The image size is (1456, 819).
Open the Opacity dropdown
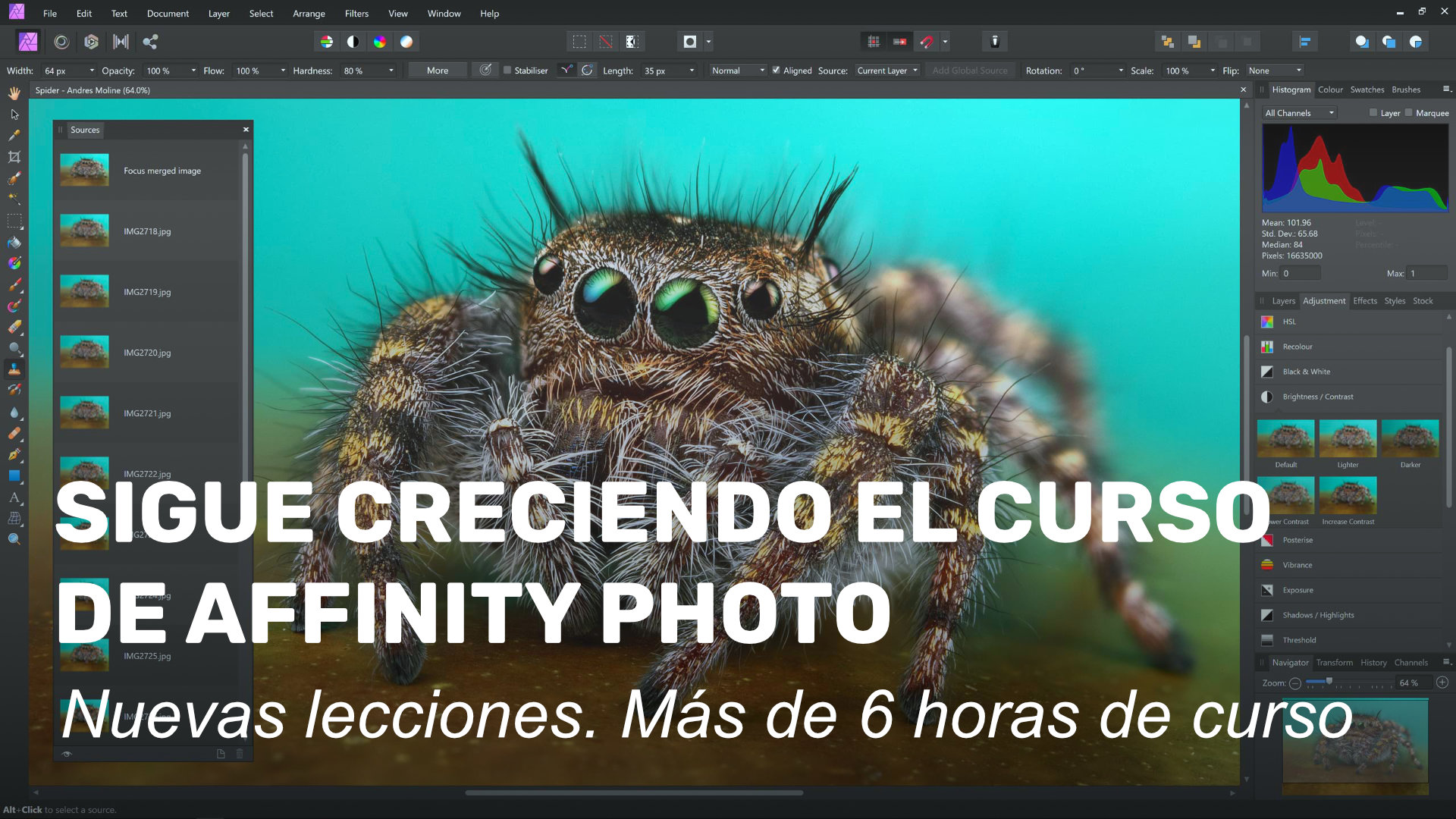click(193, 71)
